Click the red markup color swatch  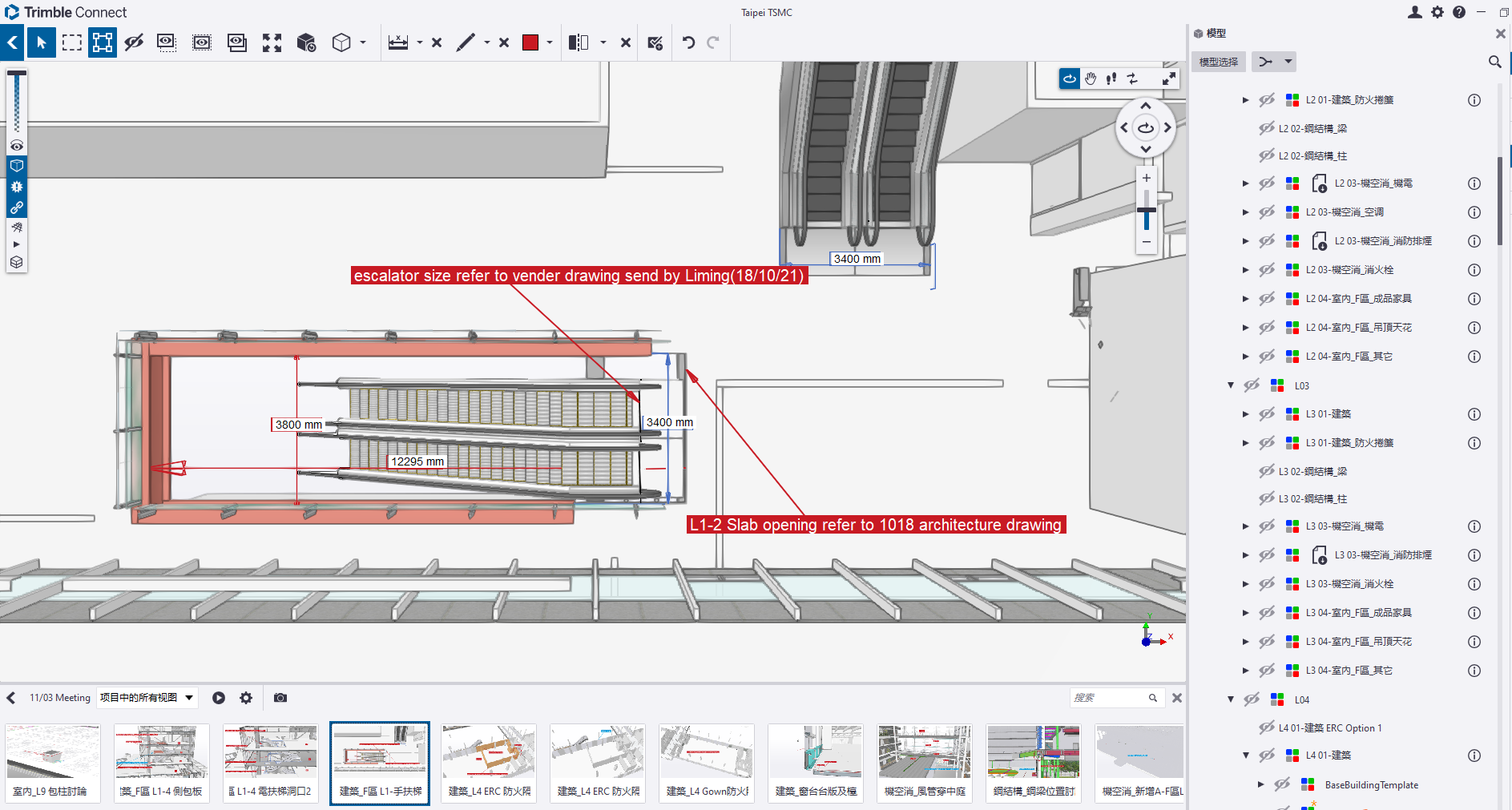[x=530, y=42]
